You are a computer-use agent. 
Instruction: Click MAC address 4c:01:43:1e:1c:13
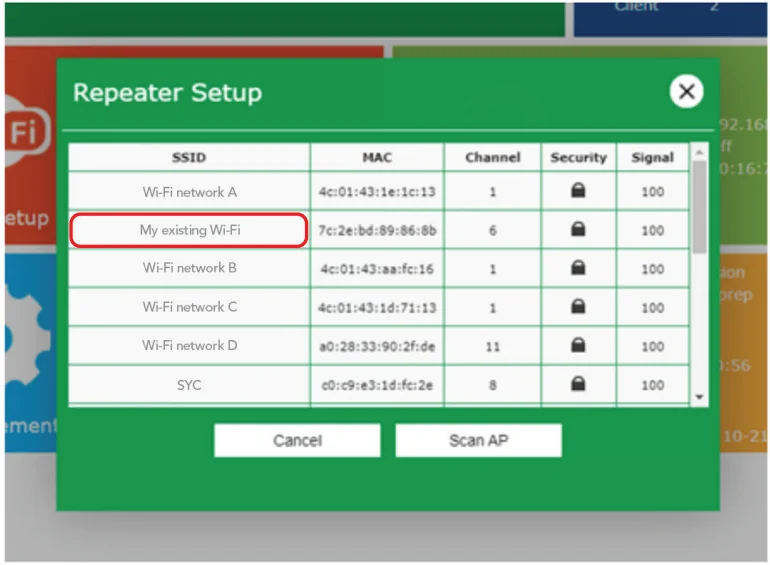point(377,191)
